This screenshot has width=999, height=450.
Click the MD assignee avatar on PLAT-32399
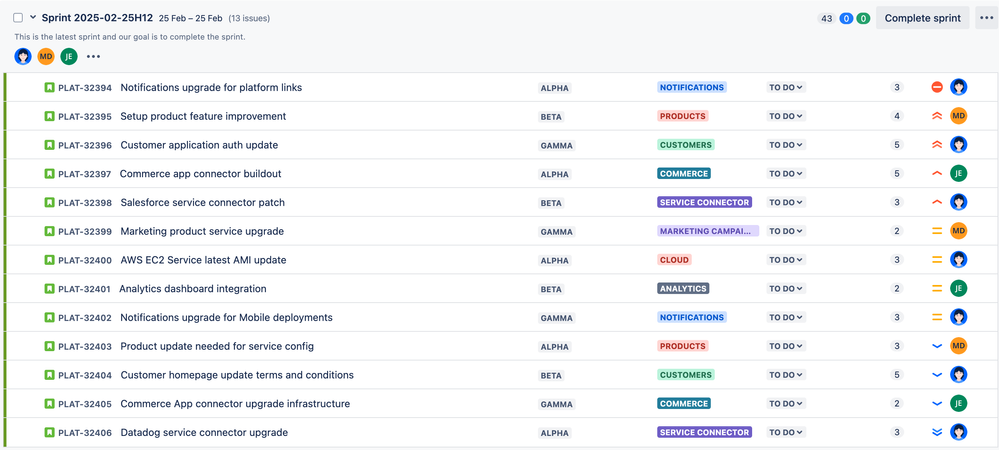pyautogui.click(x=958, y=231)
